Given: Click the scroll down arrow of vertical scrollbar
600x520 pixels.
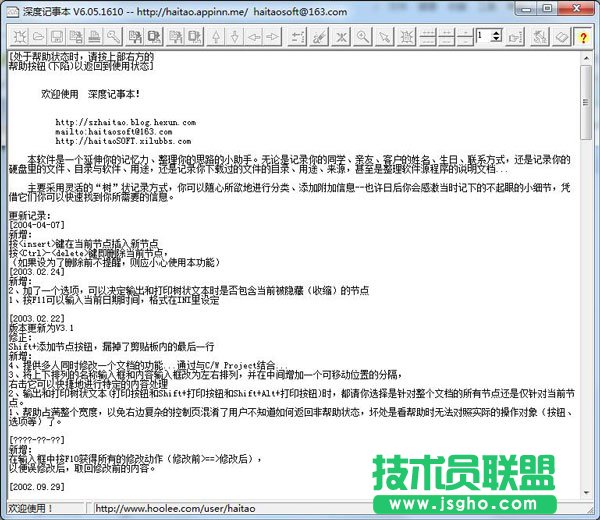Looking at the screenshot, I should (x=588, y=495).
